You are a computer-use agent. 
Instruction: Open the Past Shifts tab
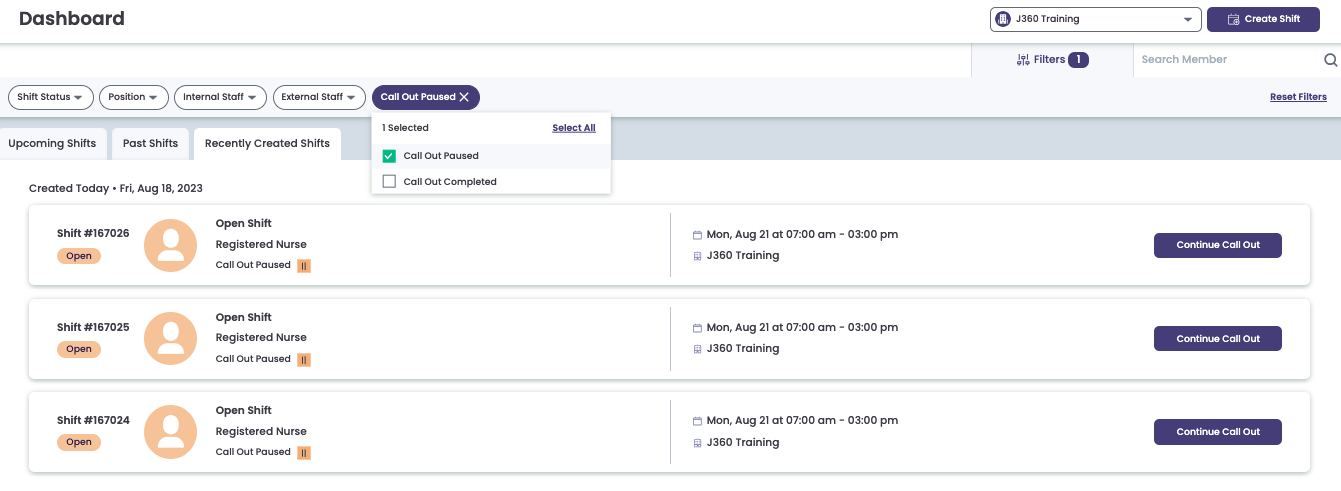point(150,144)
